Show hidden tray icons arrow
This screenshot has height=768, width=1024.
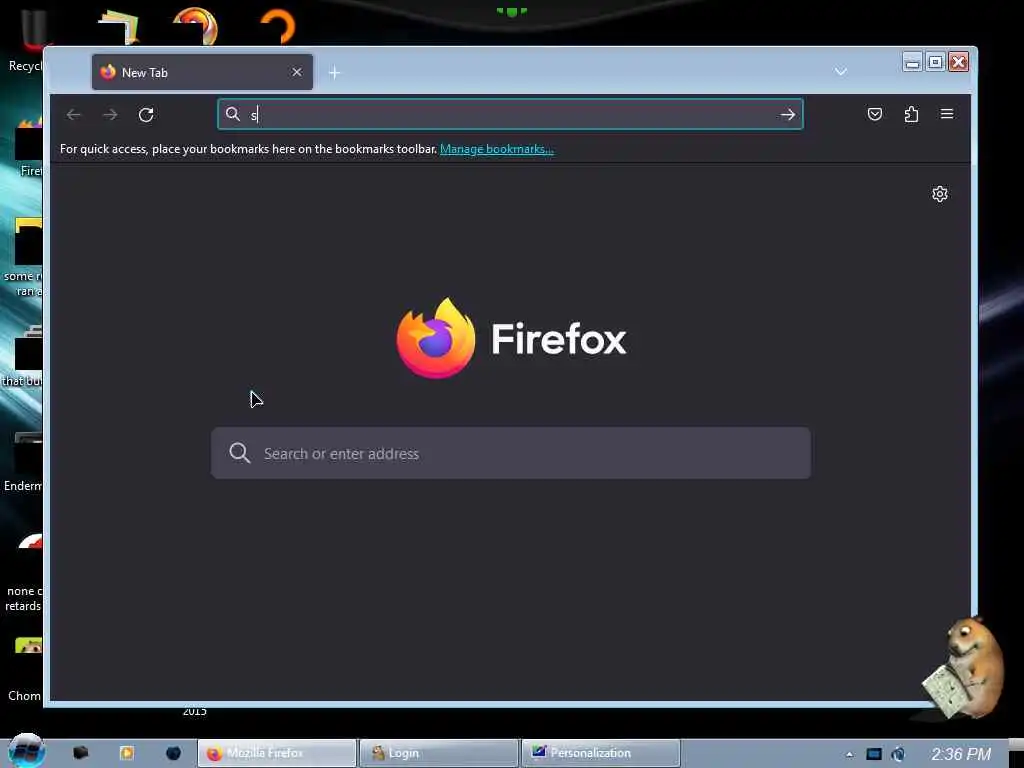pyautogui.click(x=849, y=754)
